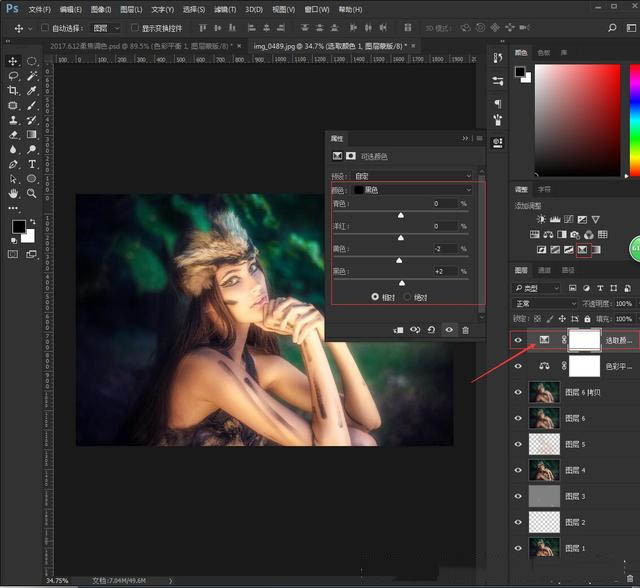This screenshot has width=640, height=588.
Task: Choose the Eraser tool in toolbar
Action: (x=13, y=134)
